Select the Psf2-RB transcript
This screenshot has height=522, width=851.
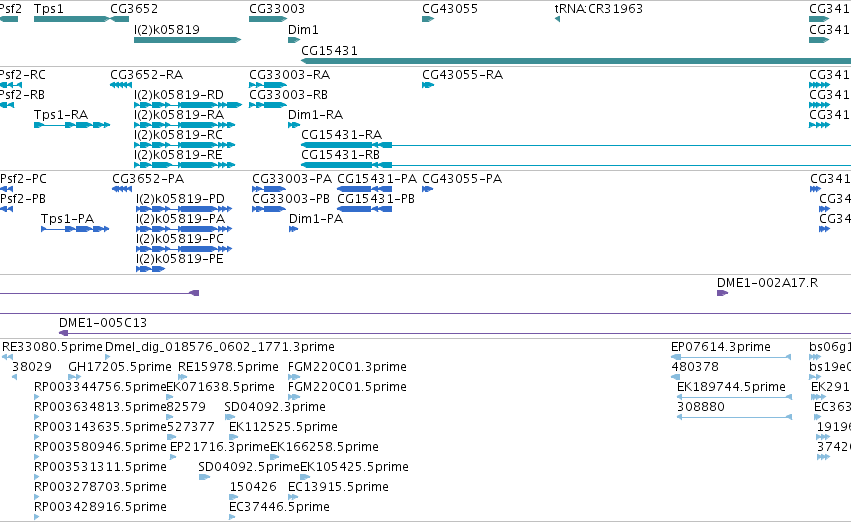coord(7,105)
